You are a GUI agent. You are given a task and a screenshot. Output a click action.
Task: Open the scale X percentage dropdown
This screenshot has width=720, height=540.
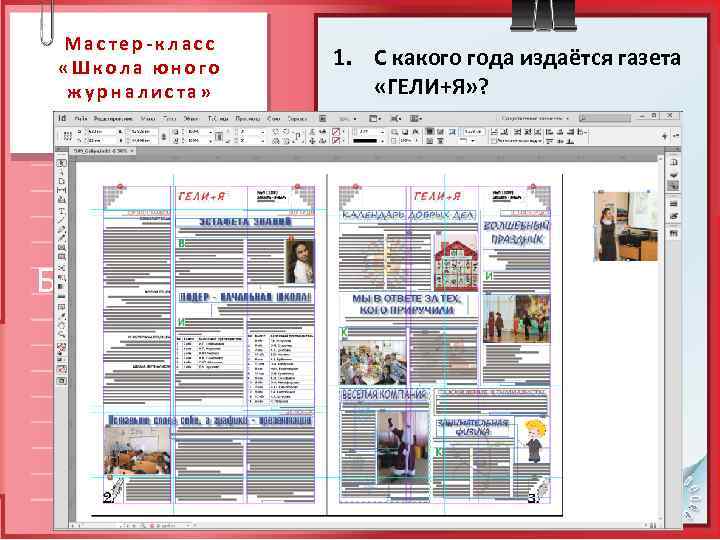(210, 132)
